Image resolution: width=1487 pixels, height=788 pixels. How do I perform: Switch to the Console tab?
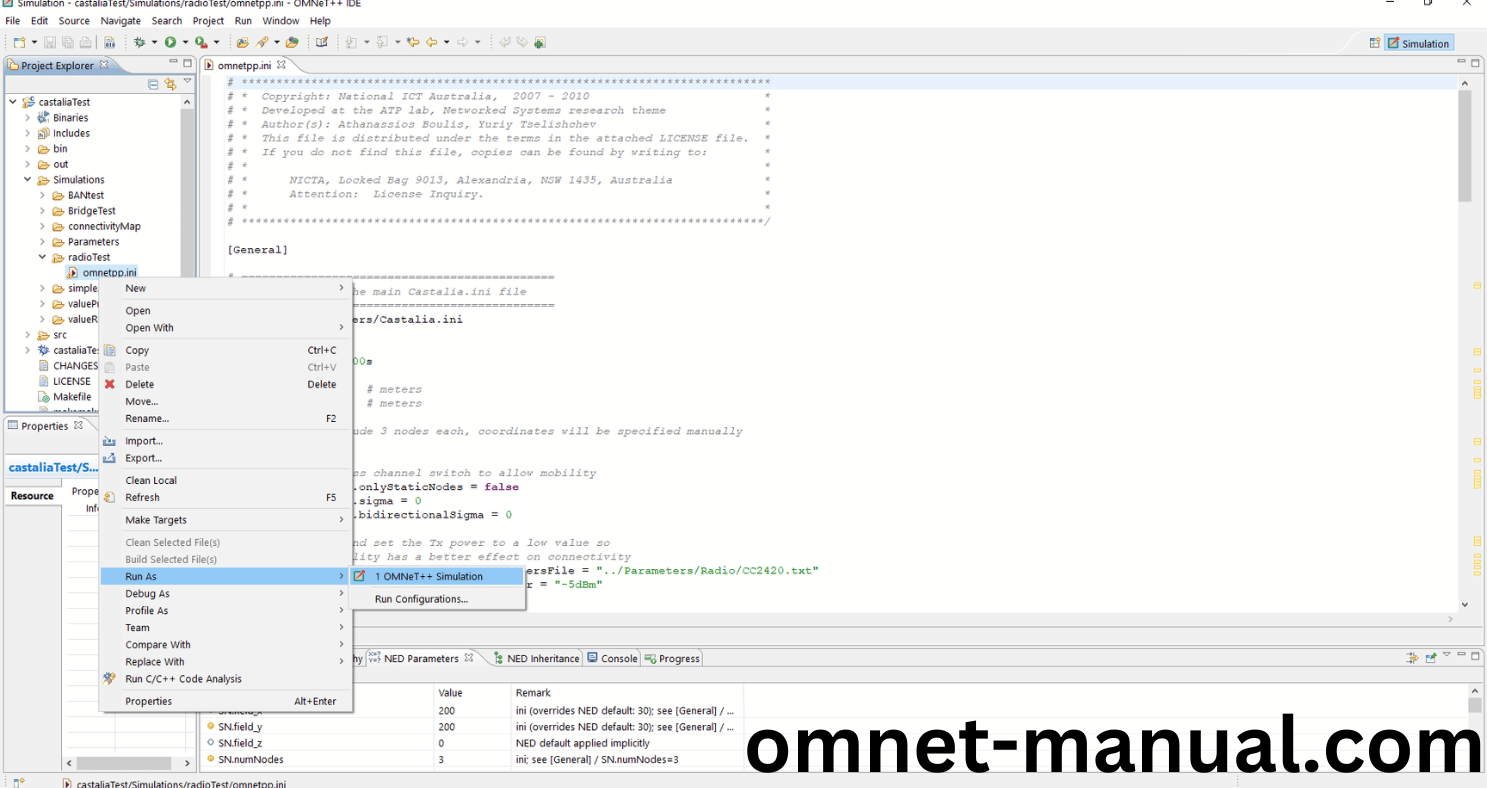(x=612, y=658)
